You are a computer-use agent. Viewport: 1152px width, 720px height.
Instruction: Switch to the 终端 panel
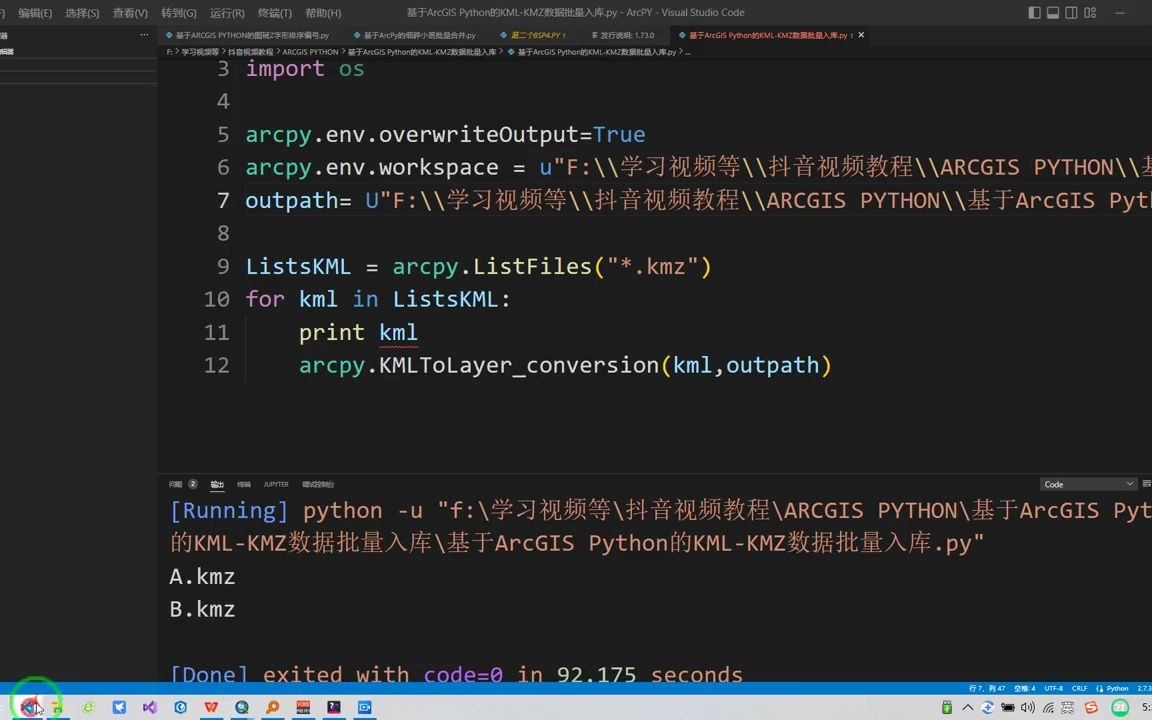tap(244, 484)
